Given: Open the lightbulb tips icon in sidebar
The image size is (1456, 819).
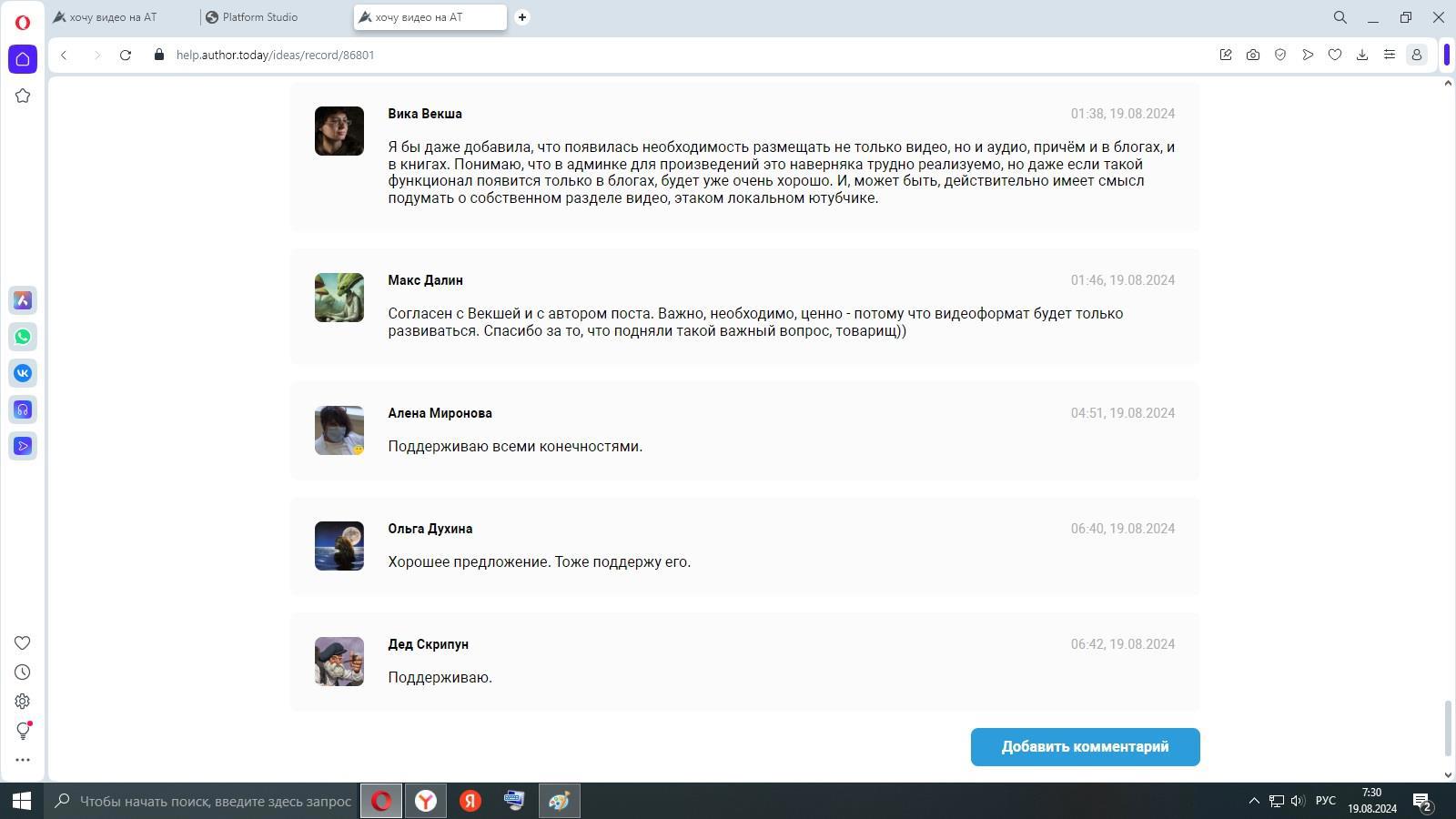Looking at the screenshot, I should 23,731.
